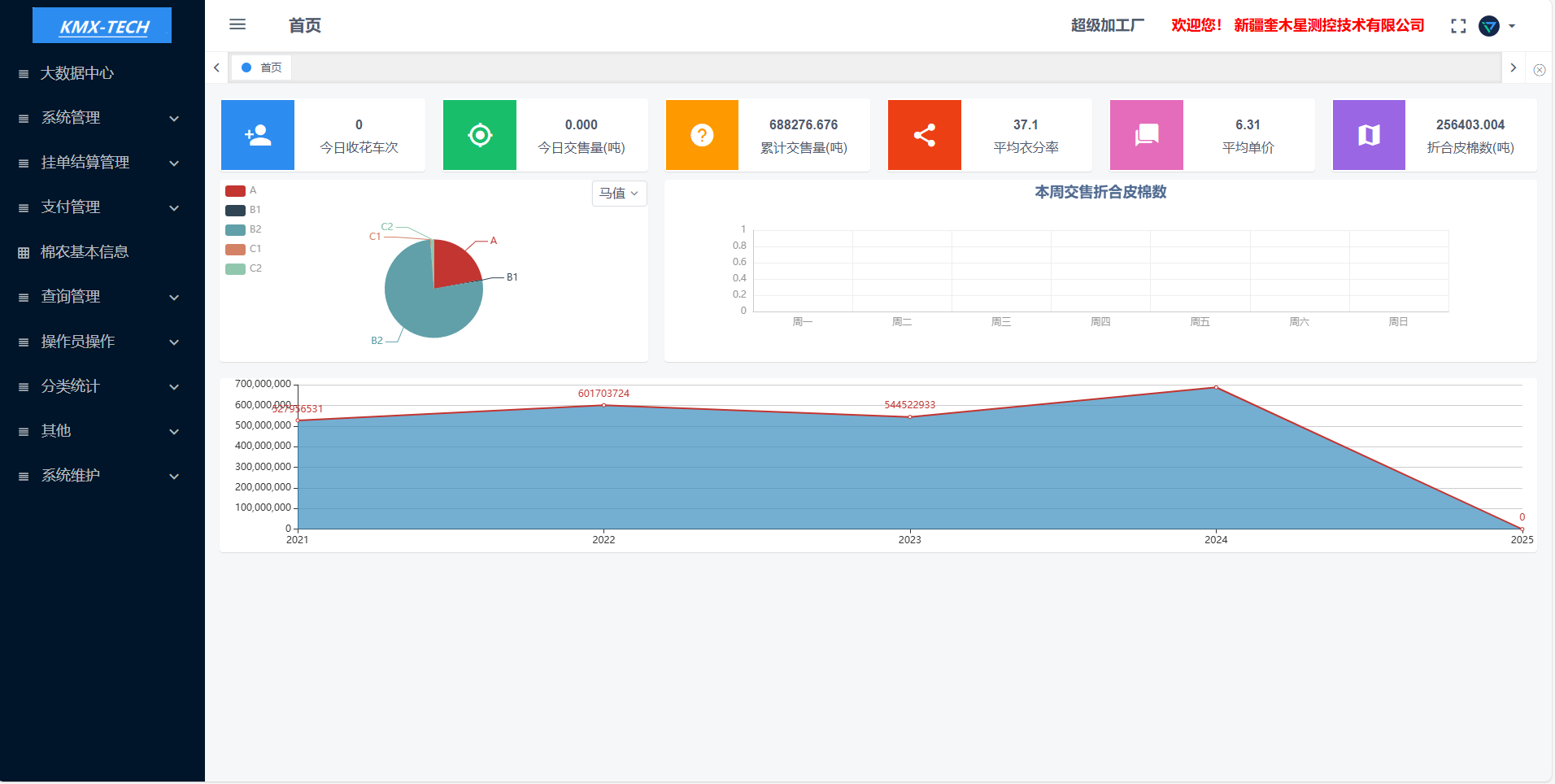The image size is (1555, 784).
Task: Click the green target card icon
Action: point(480,135)
